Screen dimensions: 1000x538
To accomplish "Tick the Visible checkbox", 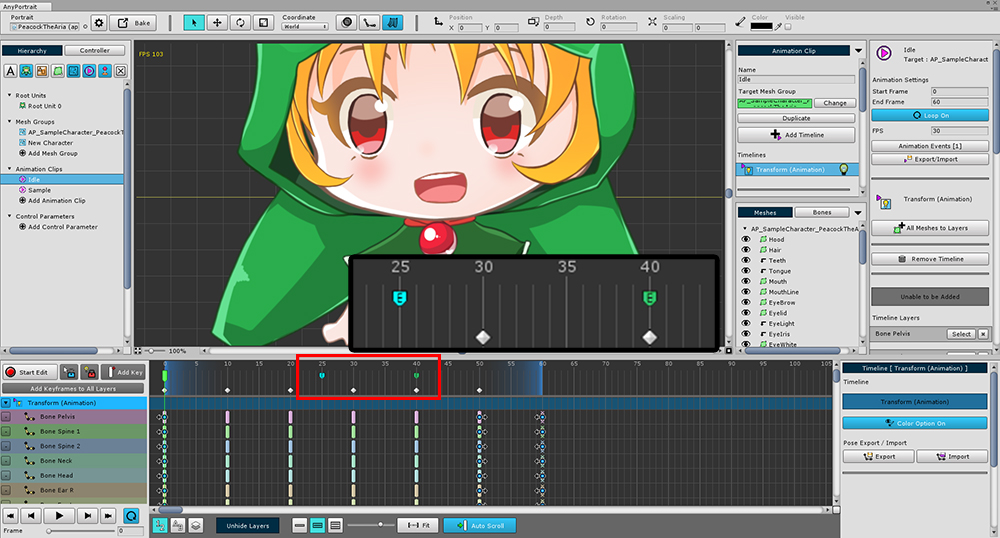I will click(x=788, y=27).
